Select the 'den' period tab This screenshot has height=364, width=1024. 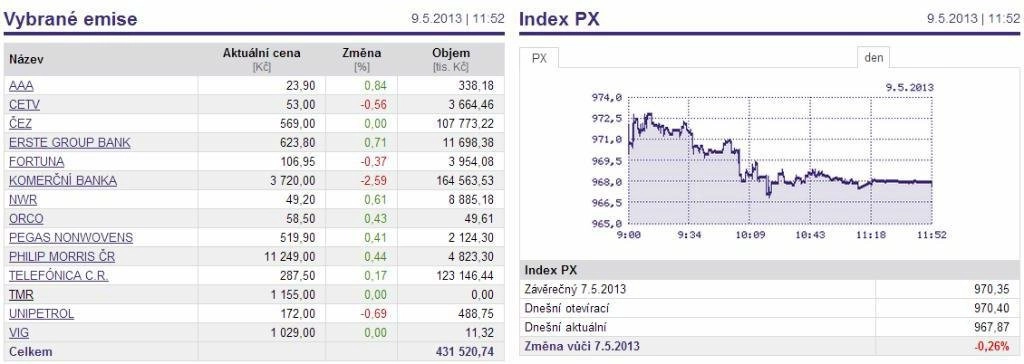(x=873, y=58)
